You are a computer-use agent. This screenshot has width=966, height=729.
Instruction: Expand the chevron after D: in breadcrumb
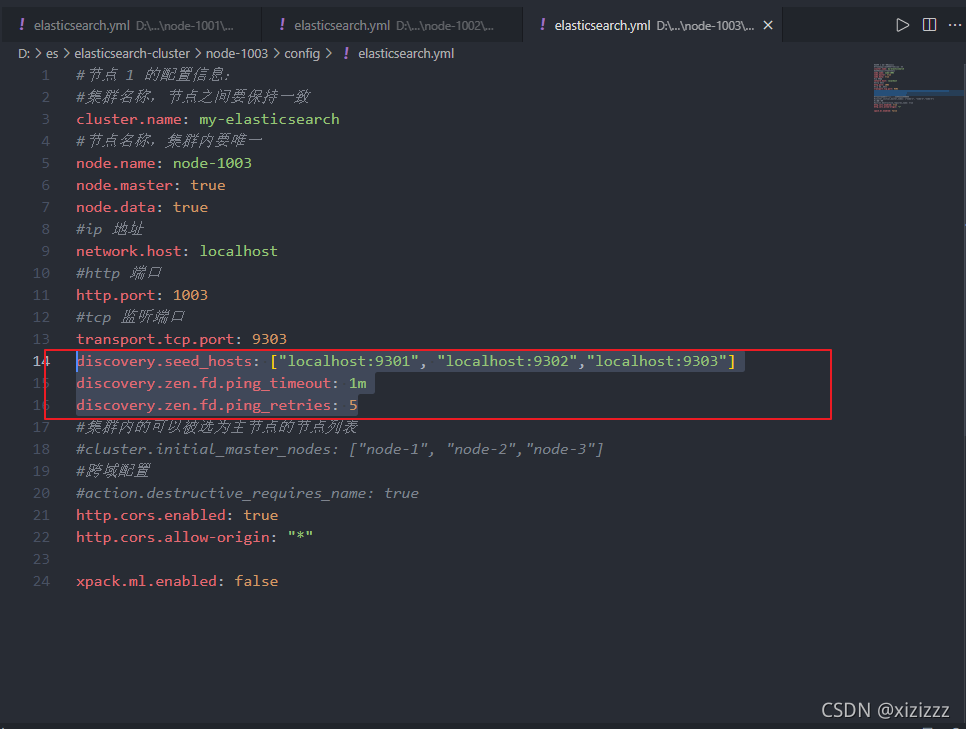(x=38, y=54)
